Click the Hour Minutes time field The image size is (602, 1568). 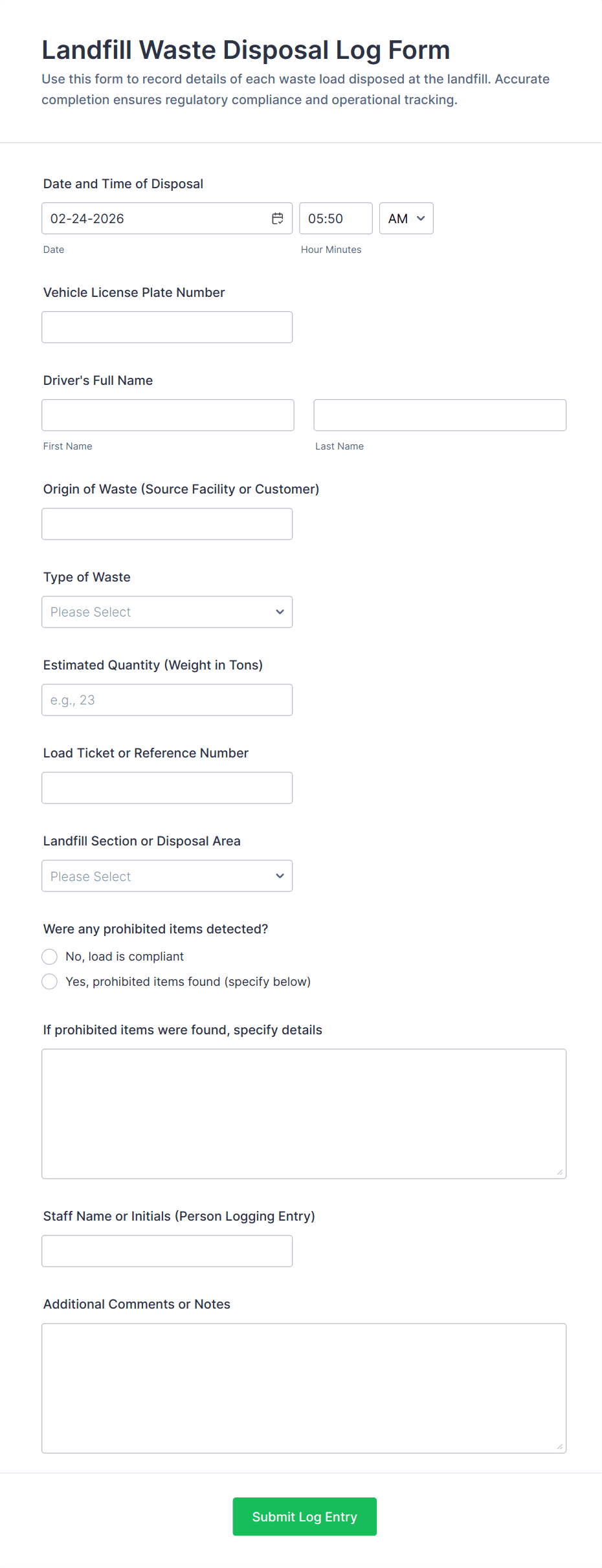point(335,219)
